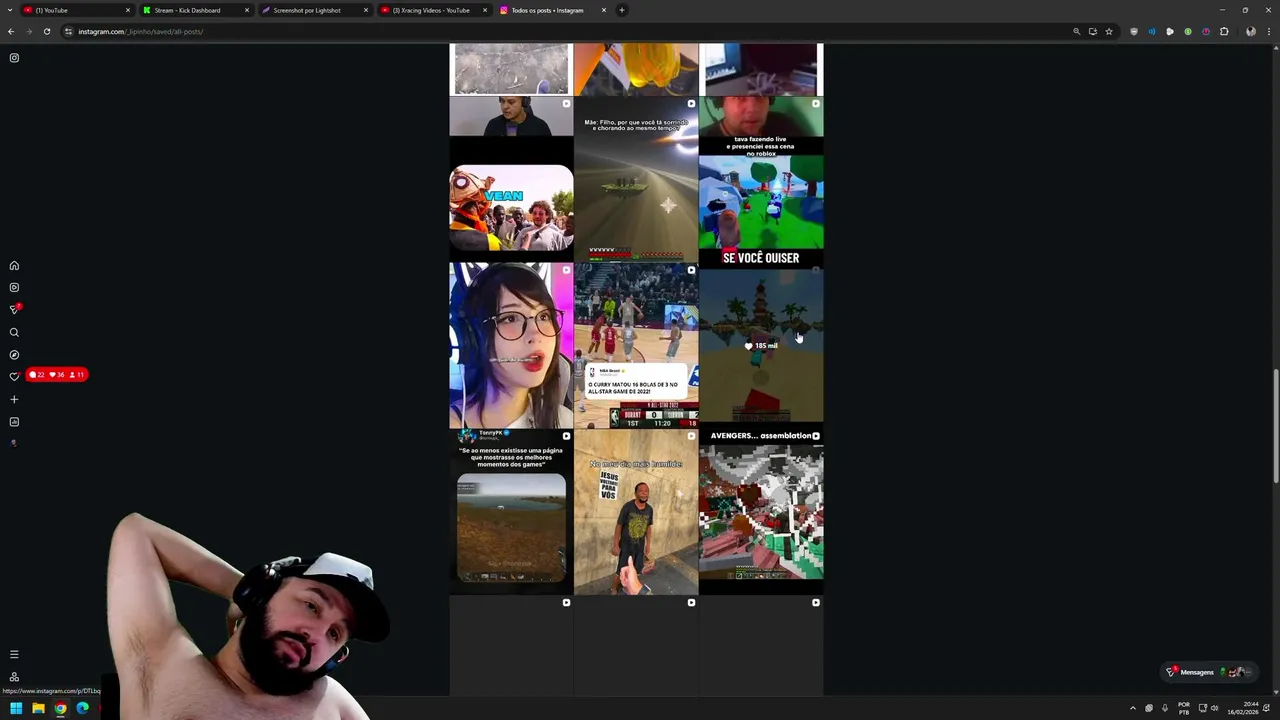
Task: Open the TonnyPK melhores momentos dos games post
Action: click(x=511, y=512)
